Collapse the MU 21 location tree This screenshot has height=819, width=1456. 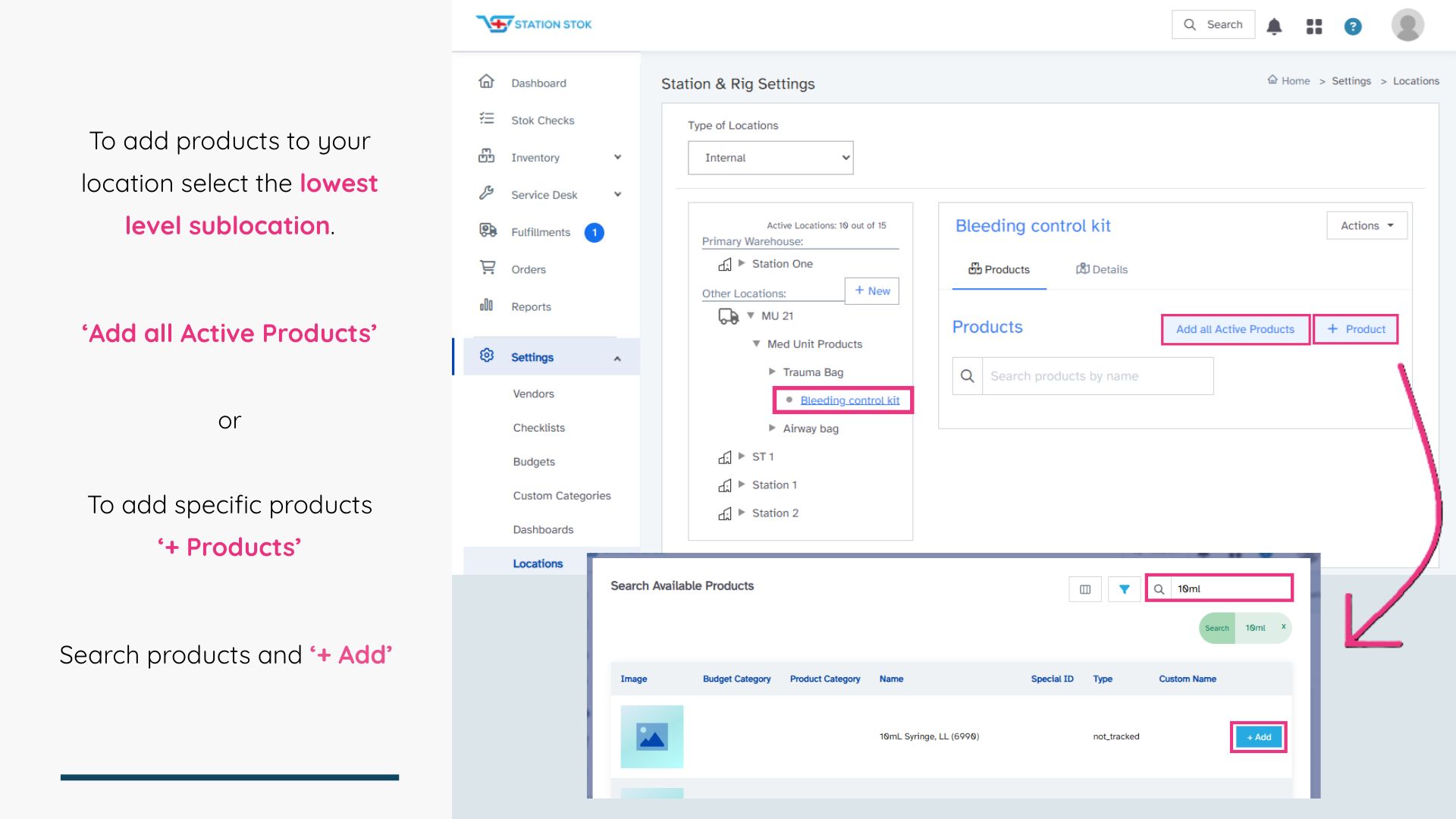(751, 315)
